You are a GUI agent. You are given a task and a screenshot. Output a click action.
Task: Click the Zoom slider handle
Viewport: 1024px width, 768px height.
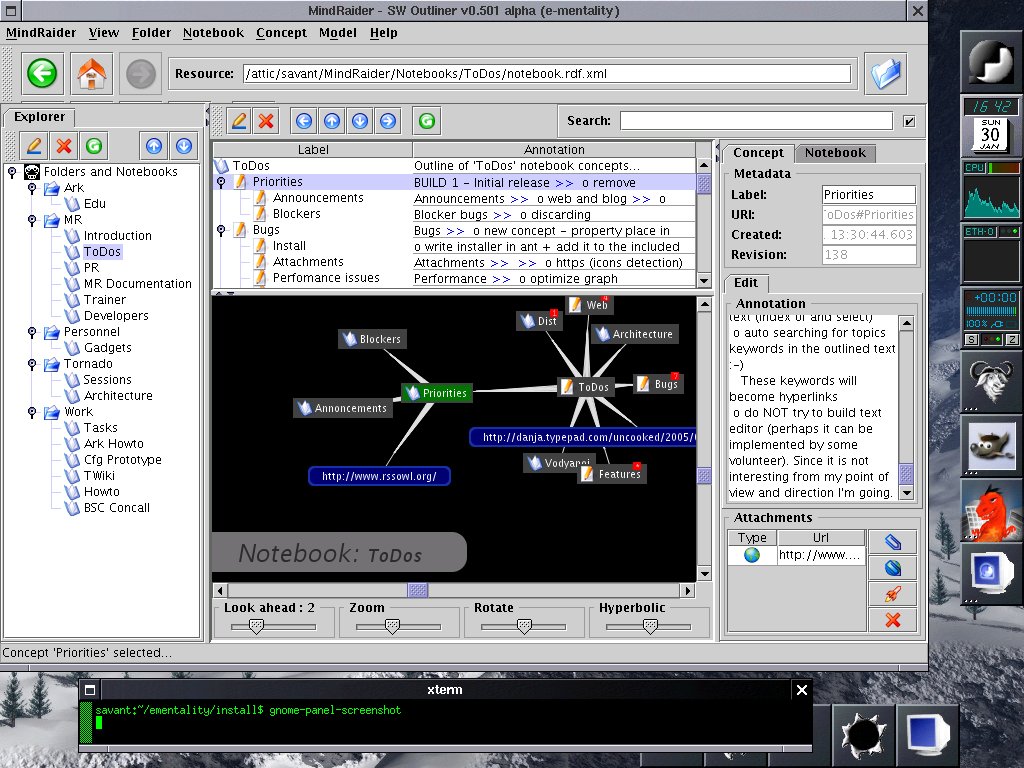(x=392, y=626)
